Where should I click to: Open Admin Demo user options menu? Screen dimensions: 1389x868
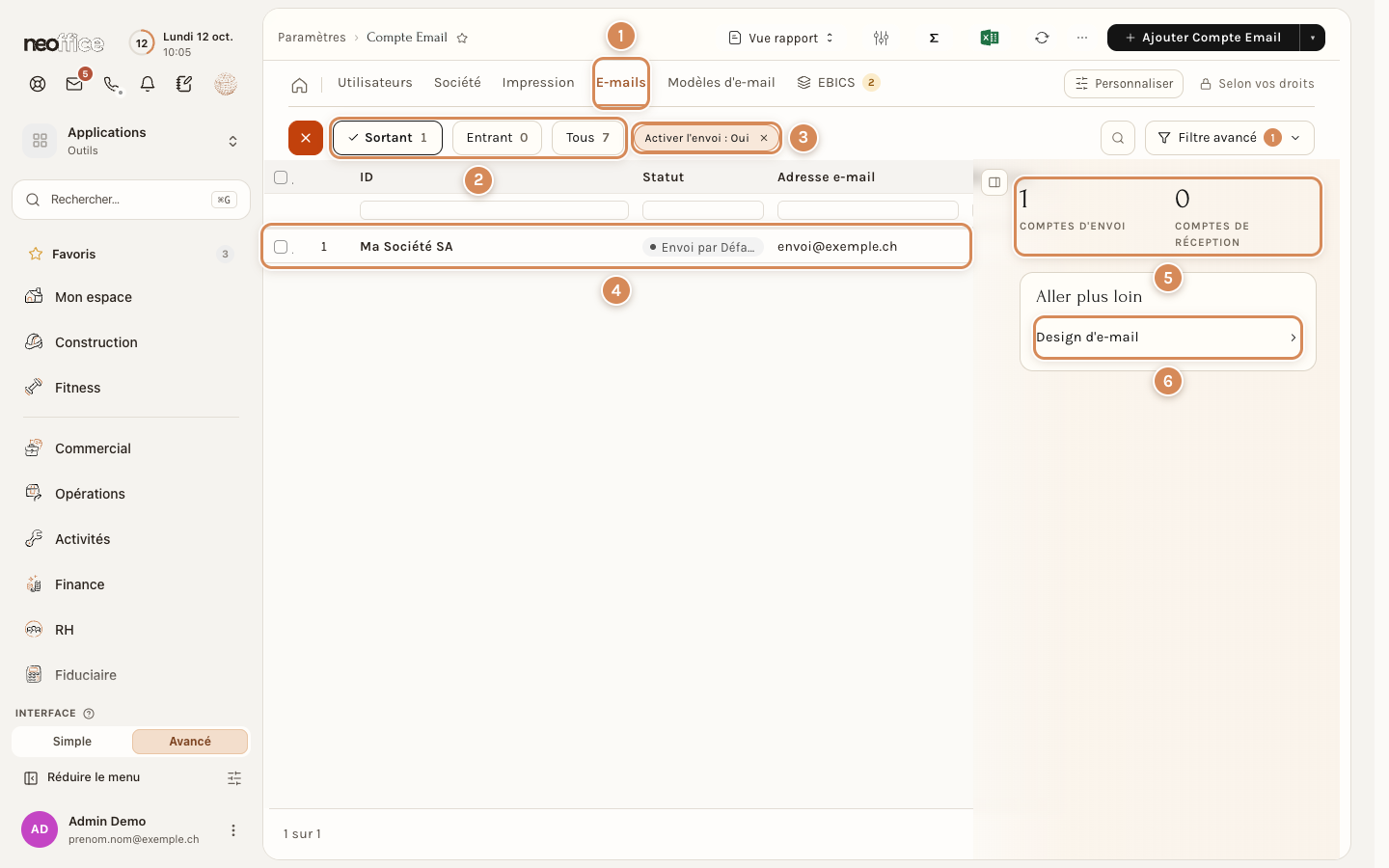[233, 830]
